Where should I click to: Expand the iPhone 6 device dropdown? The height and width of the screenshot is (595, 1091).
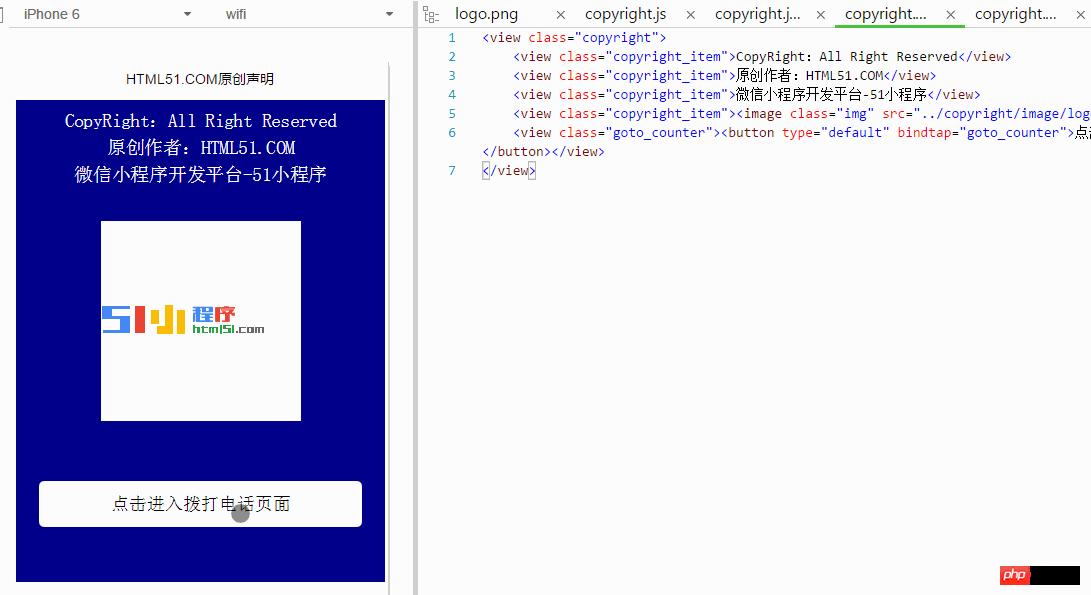coord(187,14)
